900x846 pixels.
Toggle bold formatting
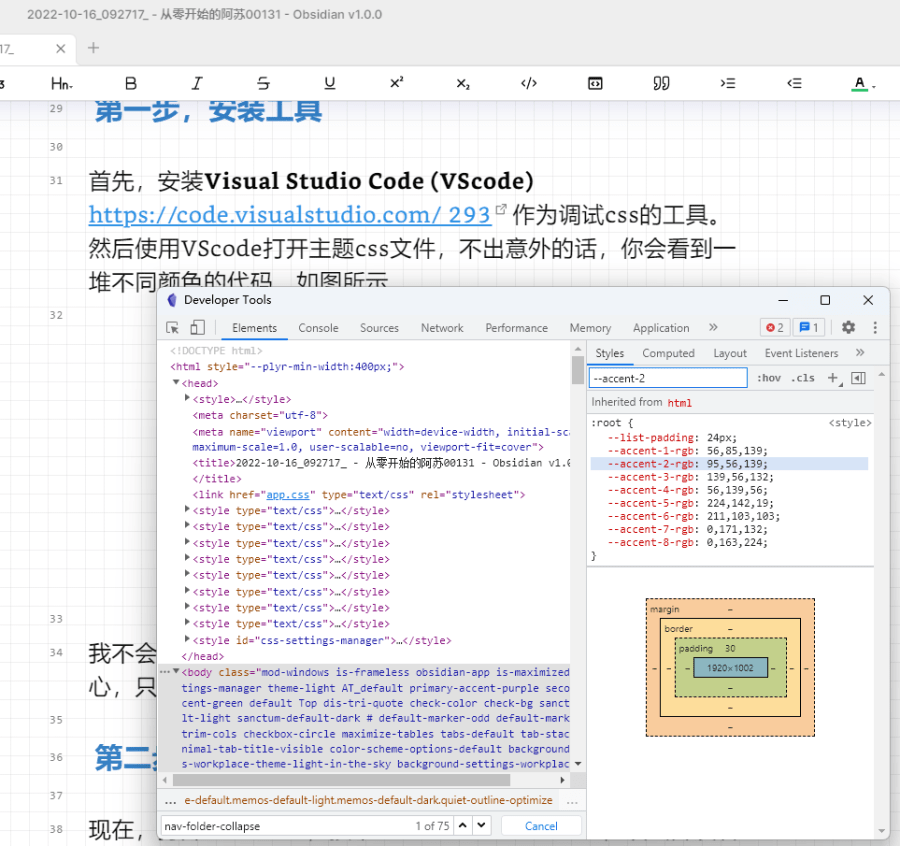(x=131, y=84)
